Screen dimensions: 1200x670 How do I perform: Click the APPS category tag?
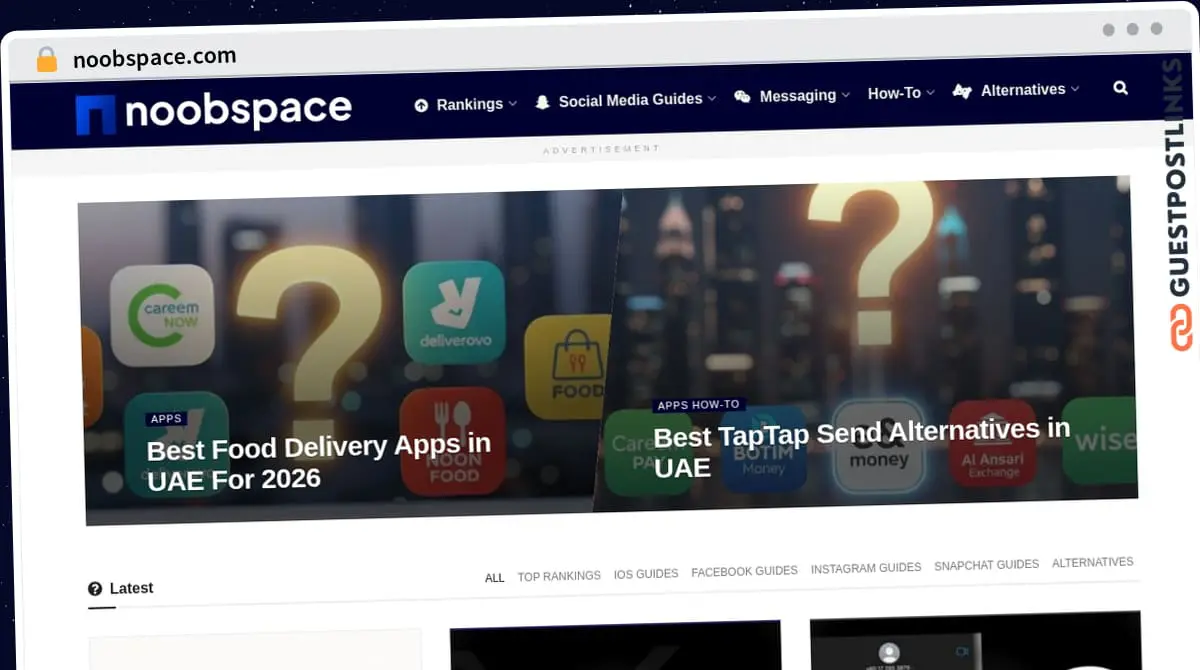click(166, 419)
